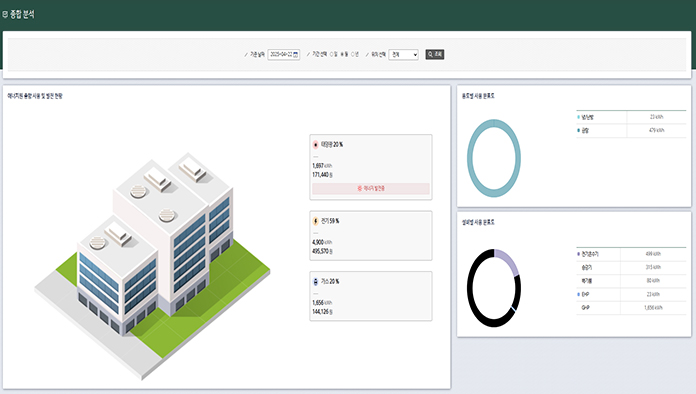This screenshot has height=394, width=696.
Task: Click the lavender segment of facility donut chart
Action: [x=508, y=260]
